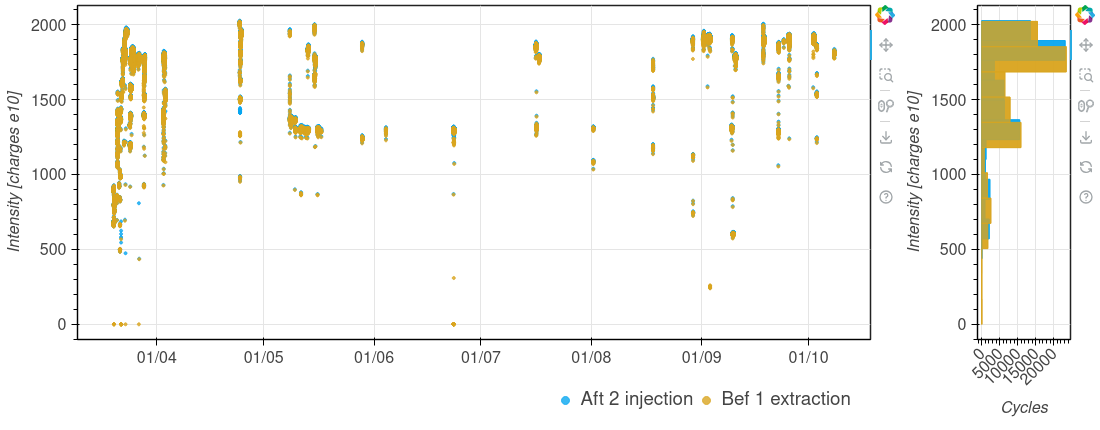The width and height of the screenshot is (1100, 430).
Task: Click the Bokeh logo on histogram toolbar
Action: click(x=1085, y=15)
